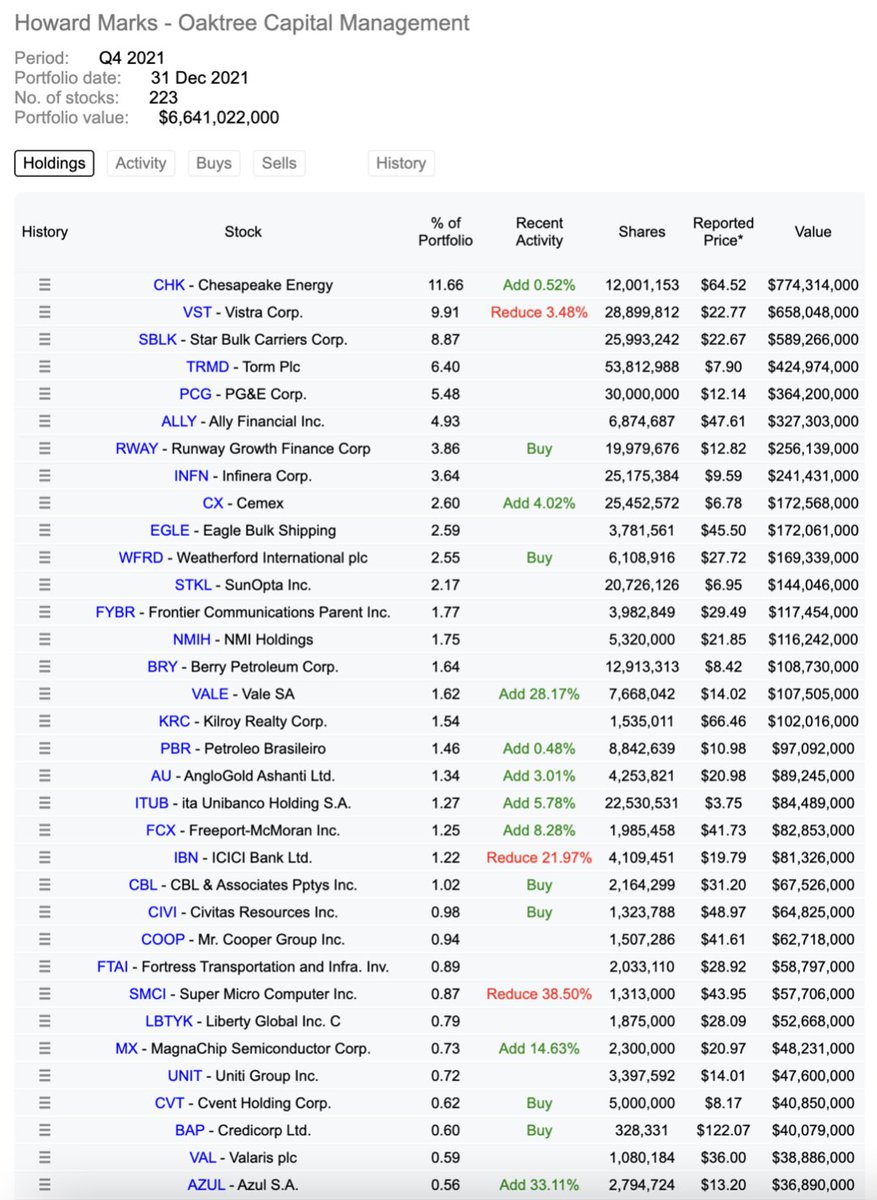Open history icon for Berry Petroleum row
Image resolution: width=877 pixels, height=1200 pixels.
coord(44,666)
